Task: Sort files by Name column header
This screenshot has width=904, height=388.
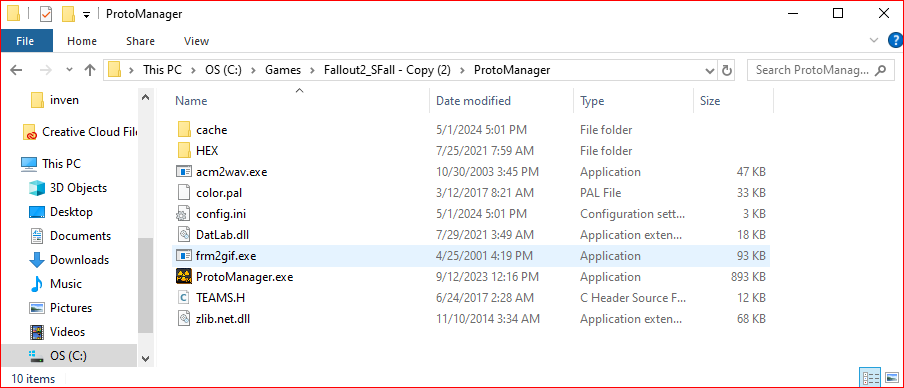Action: point(300,101)
